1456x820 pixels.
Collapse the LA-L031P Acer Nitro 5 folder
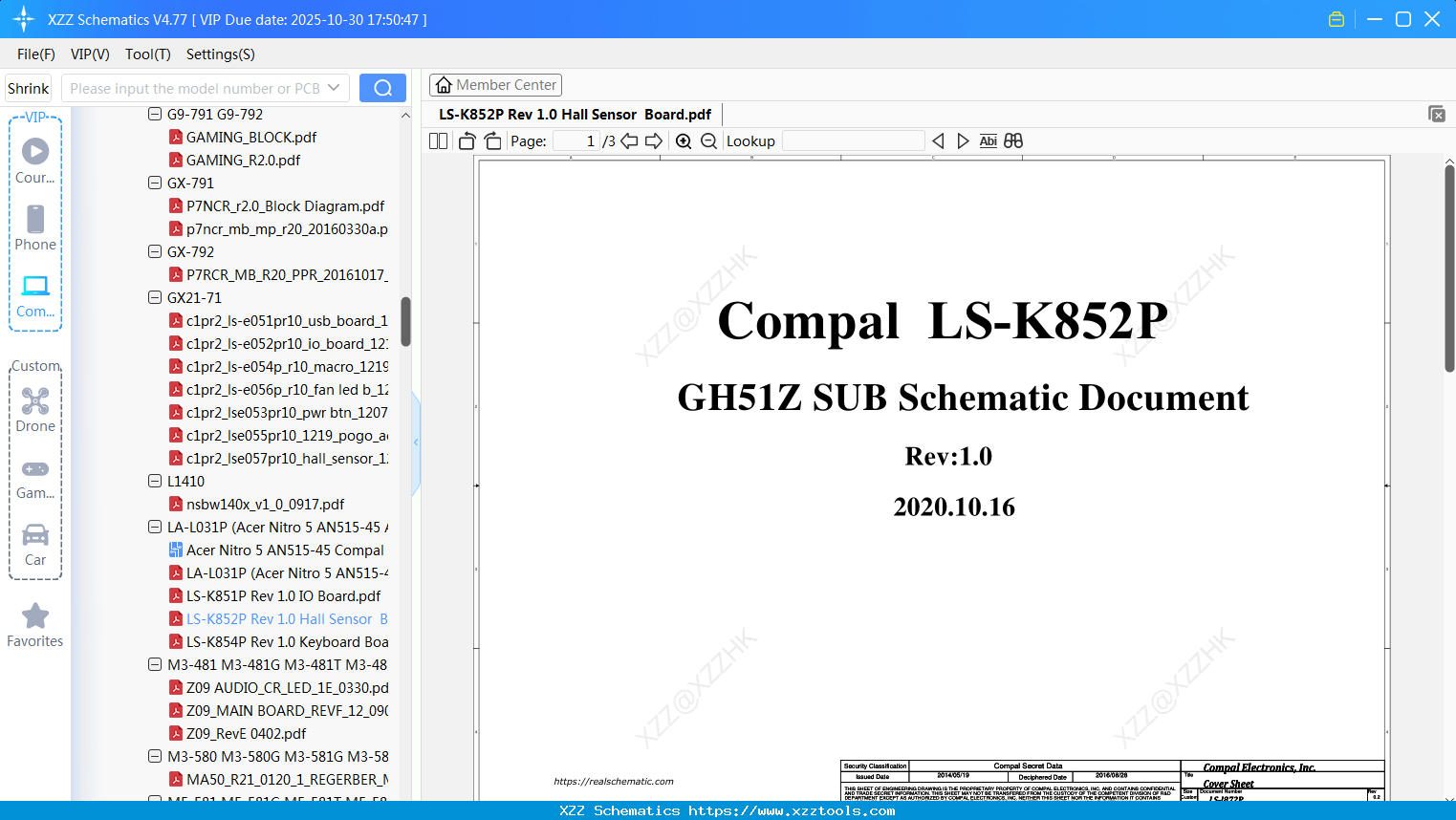[155, 527]
